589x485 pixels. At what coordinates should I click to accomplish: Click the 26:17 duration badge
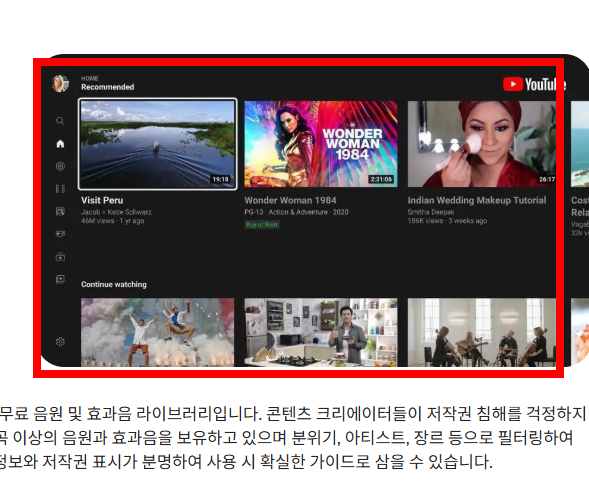pyautogui.click(x=547, y=179)
